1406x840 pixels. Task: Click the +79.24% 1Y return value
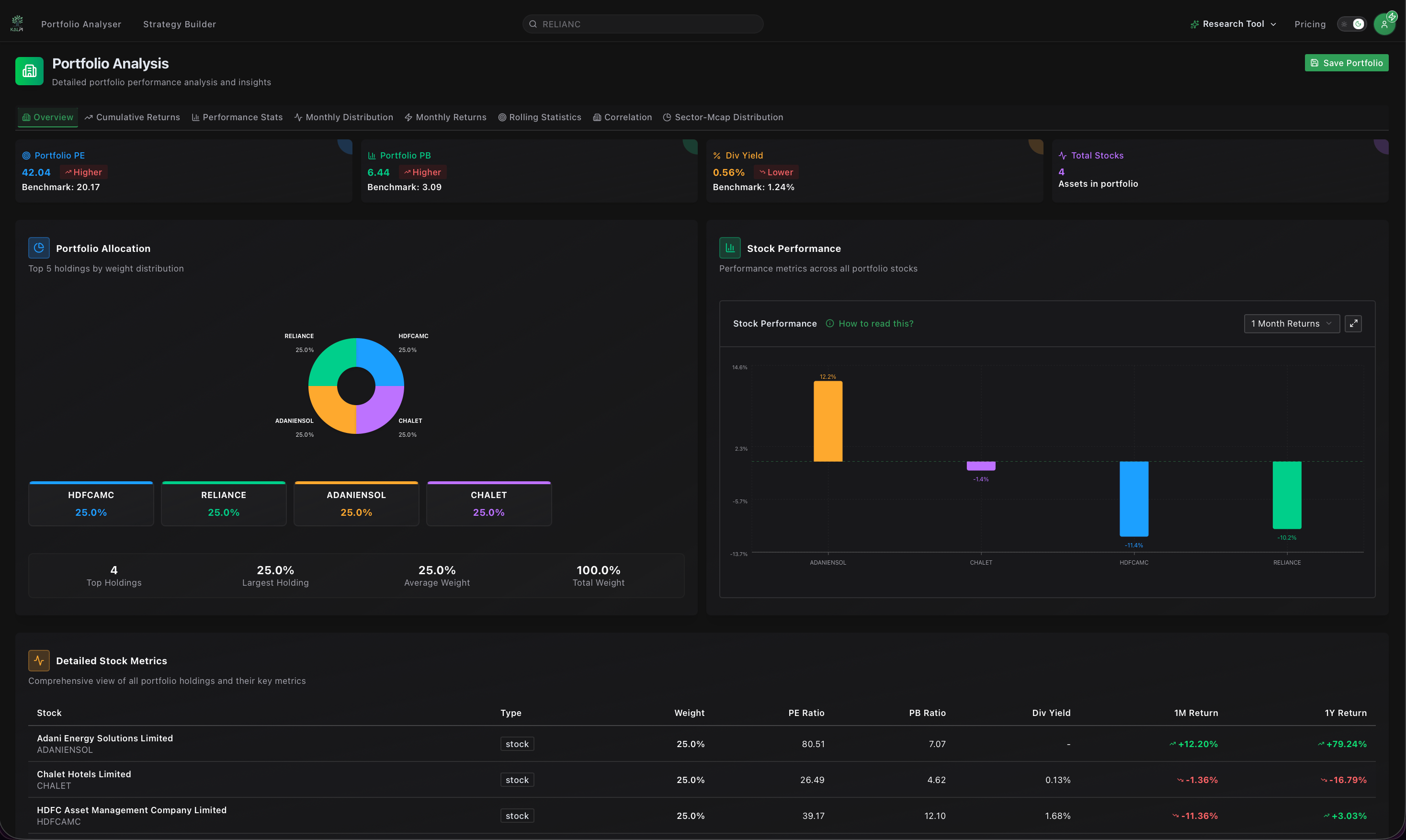click(x=1342, y=744)
